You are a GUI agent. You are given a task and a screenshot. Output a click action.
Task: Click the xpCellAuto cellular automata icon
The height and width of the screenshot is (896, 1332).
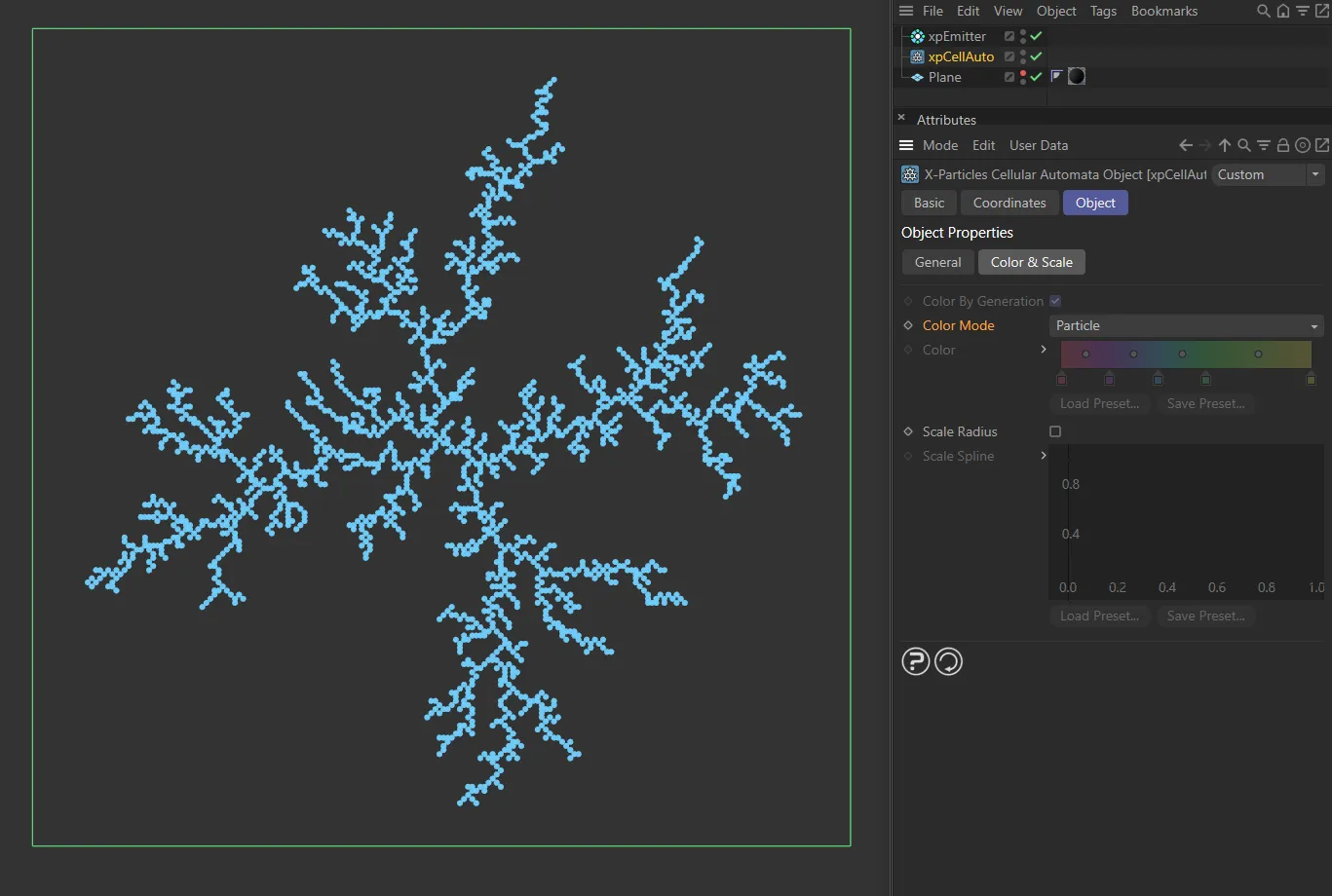point(916,56)
